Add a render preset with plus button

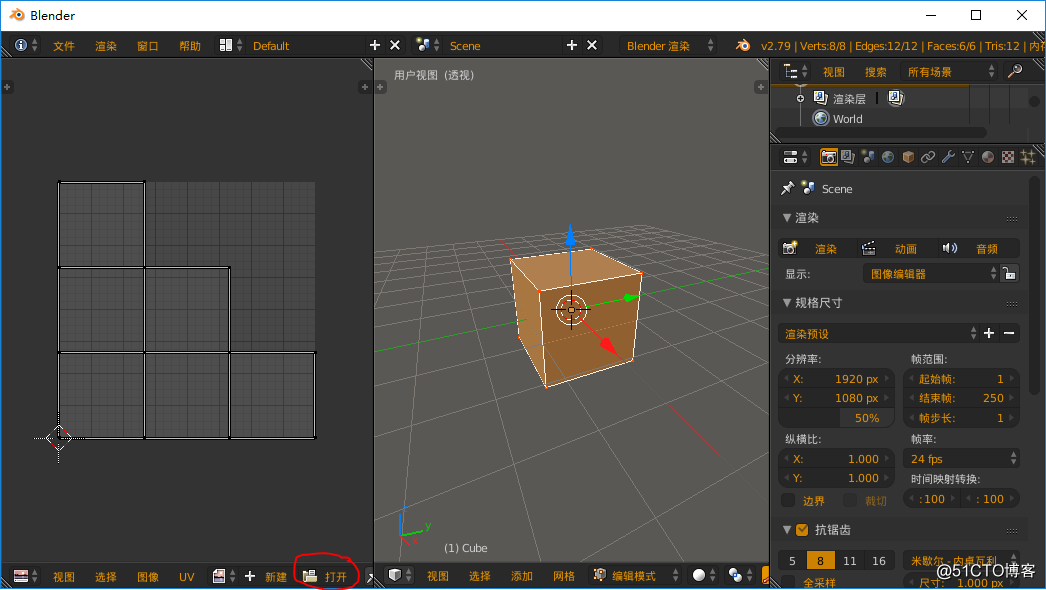point(989,333)
